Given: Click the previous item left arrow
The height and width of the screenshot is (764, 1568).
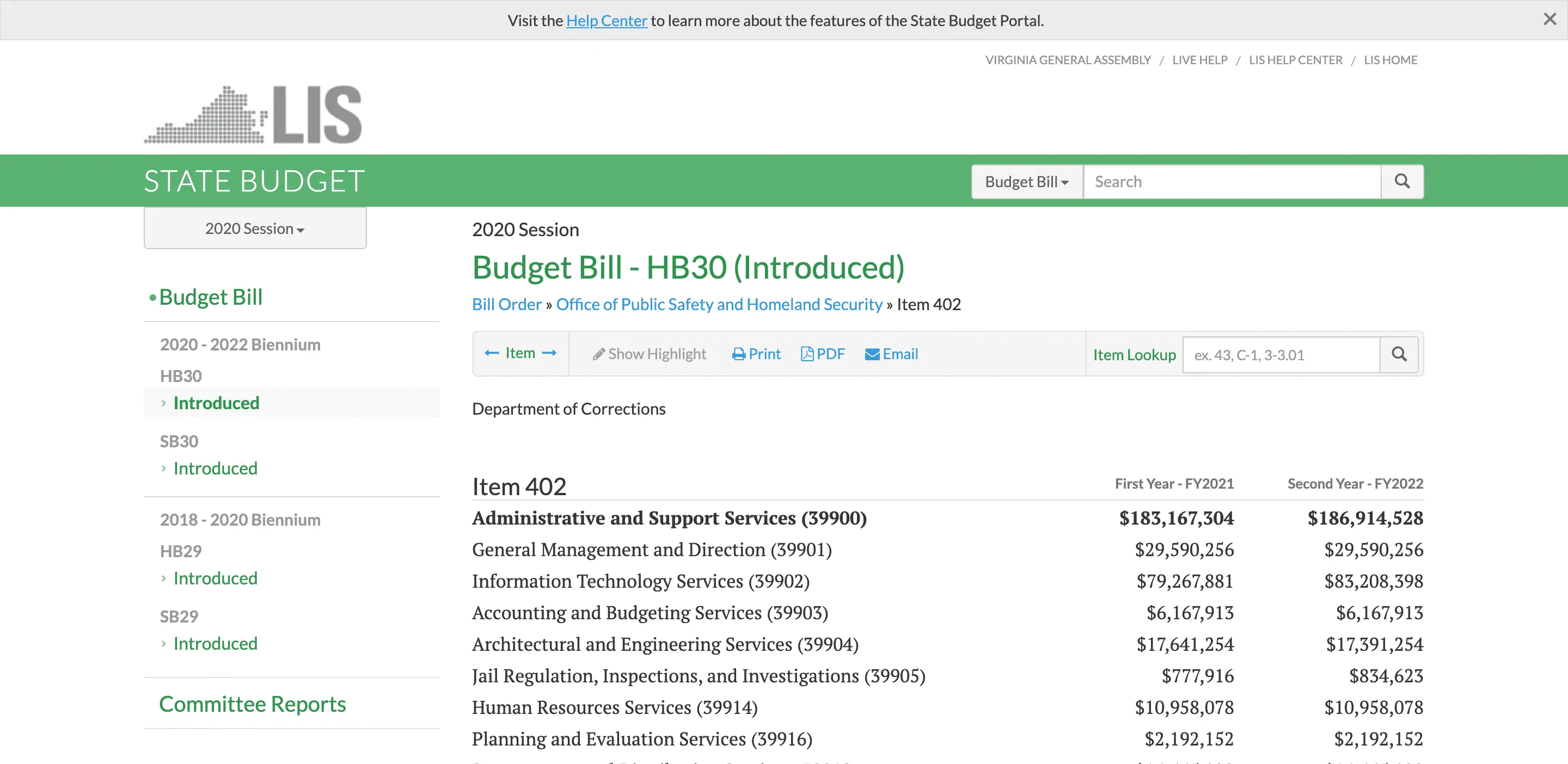Looking at the screenshot, I should tap(491, 353).
